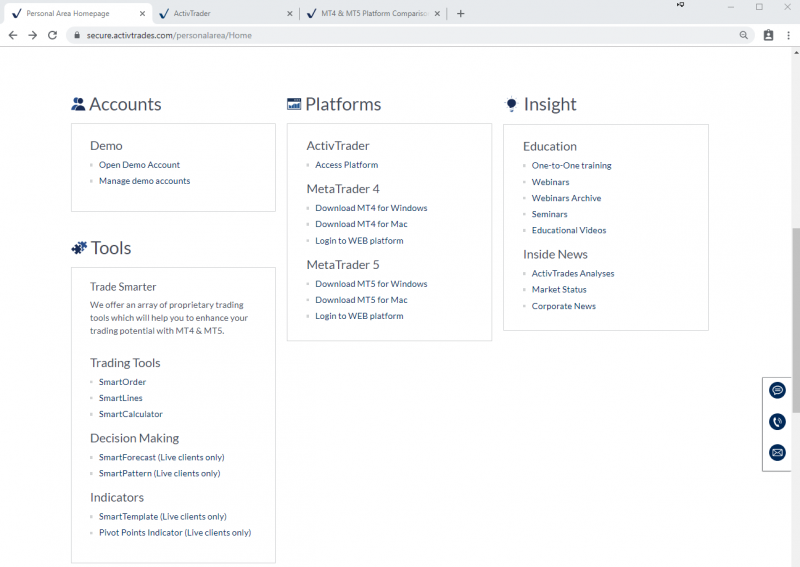The height and width of the screenshot is (567, 800).
Task: Open Demo Account link
Action: [139, 165]
